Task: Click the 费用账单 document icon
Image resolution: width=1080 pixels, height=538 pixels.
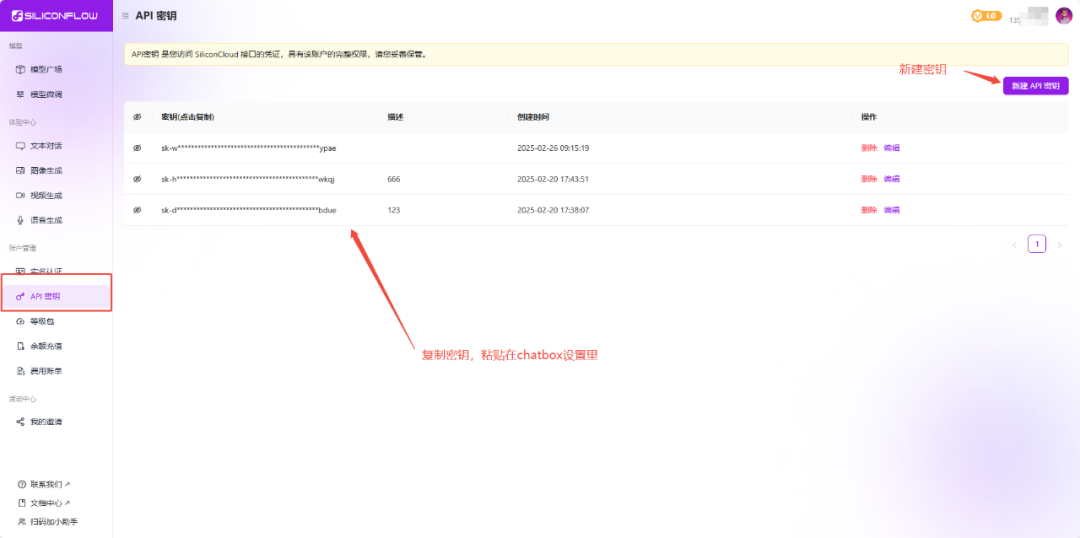Action: pyautogui.click(x=21, y=371)
